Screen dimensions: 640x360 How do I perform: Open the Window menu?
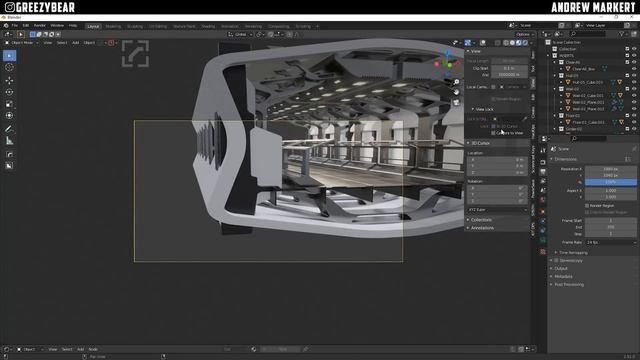57,25
